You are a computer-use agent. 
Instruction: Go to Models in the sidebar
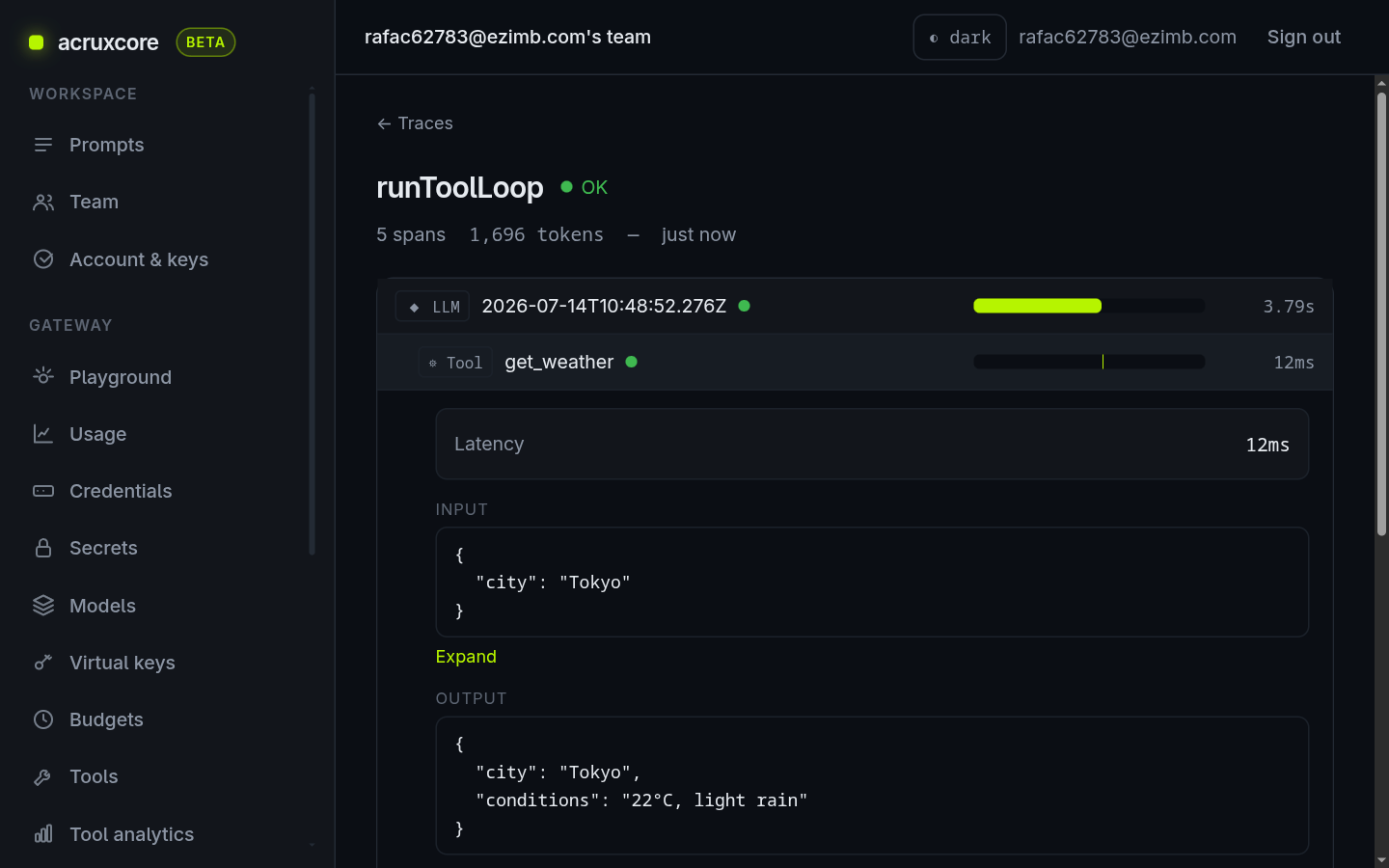[x=102, y=606]
